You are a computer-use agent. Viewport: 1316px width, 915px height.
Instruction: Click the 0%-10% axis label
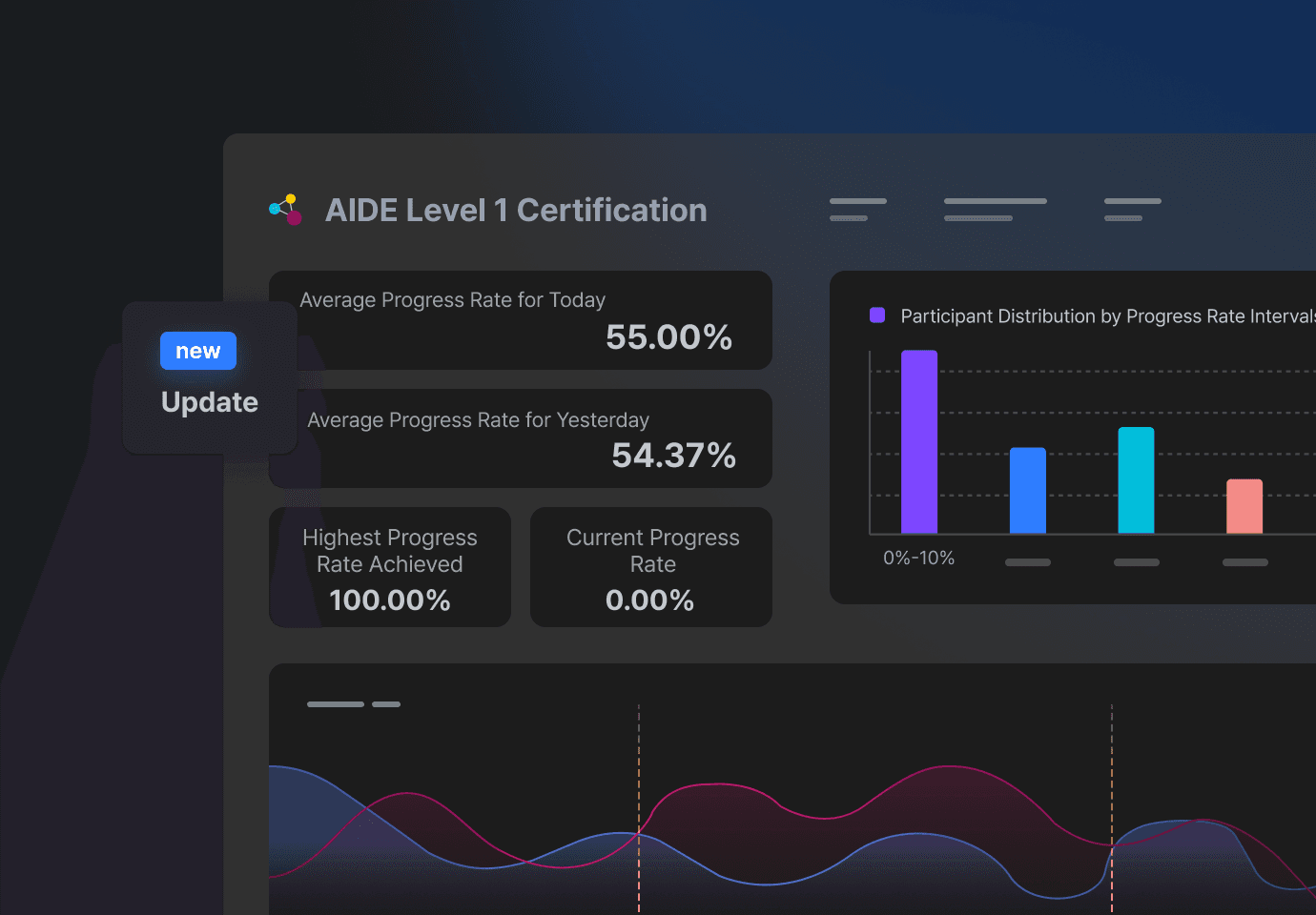[x=919, y=559]
